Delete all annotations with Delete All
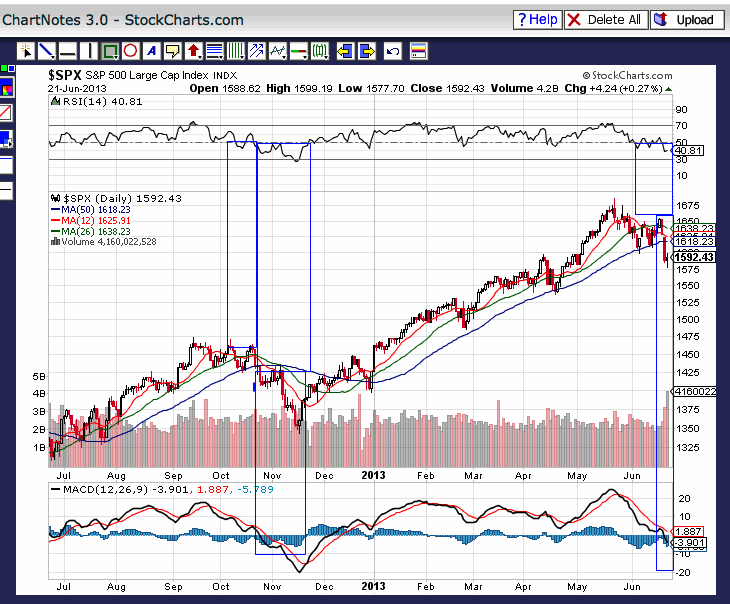 (606, 20)
